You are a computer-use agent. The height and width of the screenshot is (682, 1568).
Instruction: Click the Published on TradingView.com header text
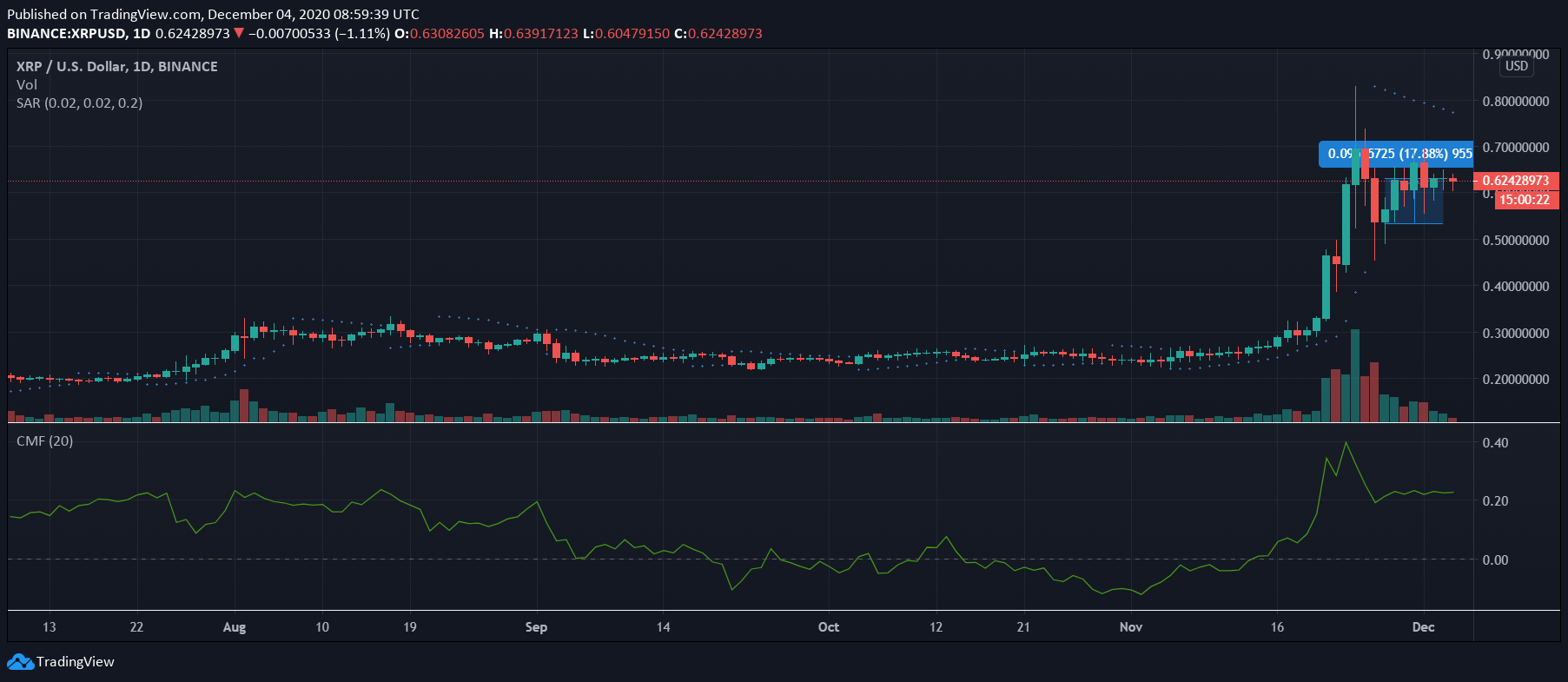click(213, 15)
